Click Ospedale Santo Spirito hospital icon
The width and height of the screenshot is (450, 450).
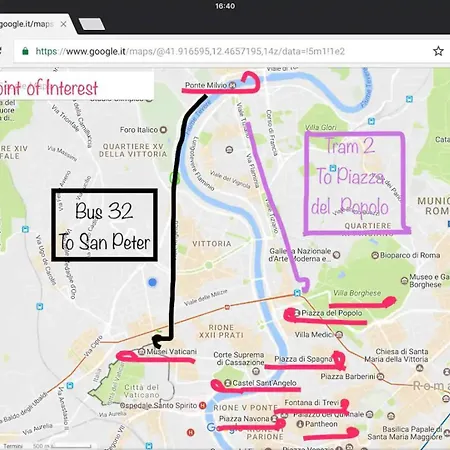(202, 406)
